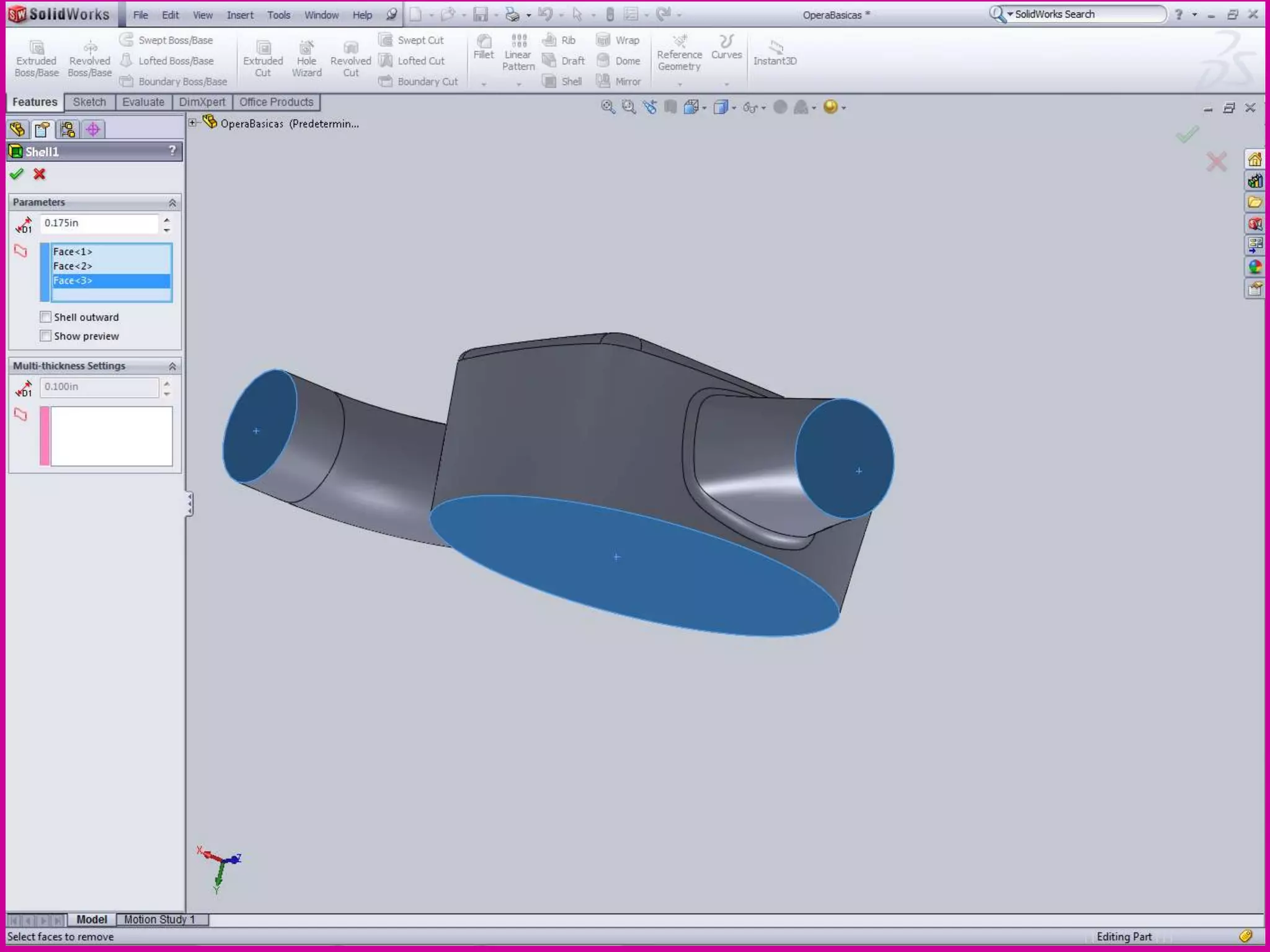Select Face<2> in faces to remove list
The width and height of the screenshot is (1270, 952).
click(73, 266)
